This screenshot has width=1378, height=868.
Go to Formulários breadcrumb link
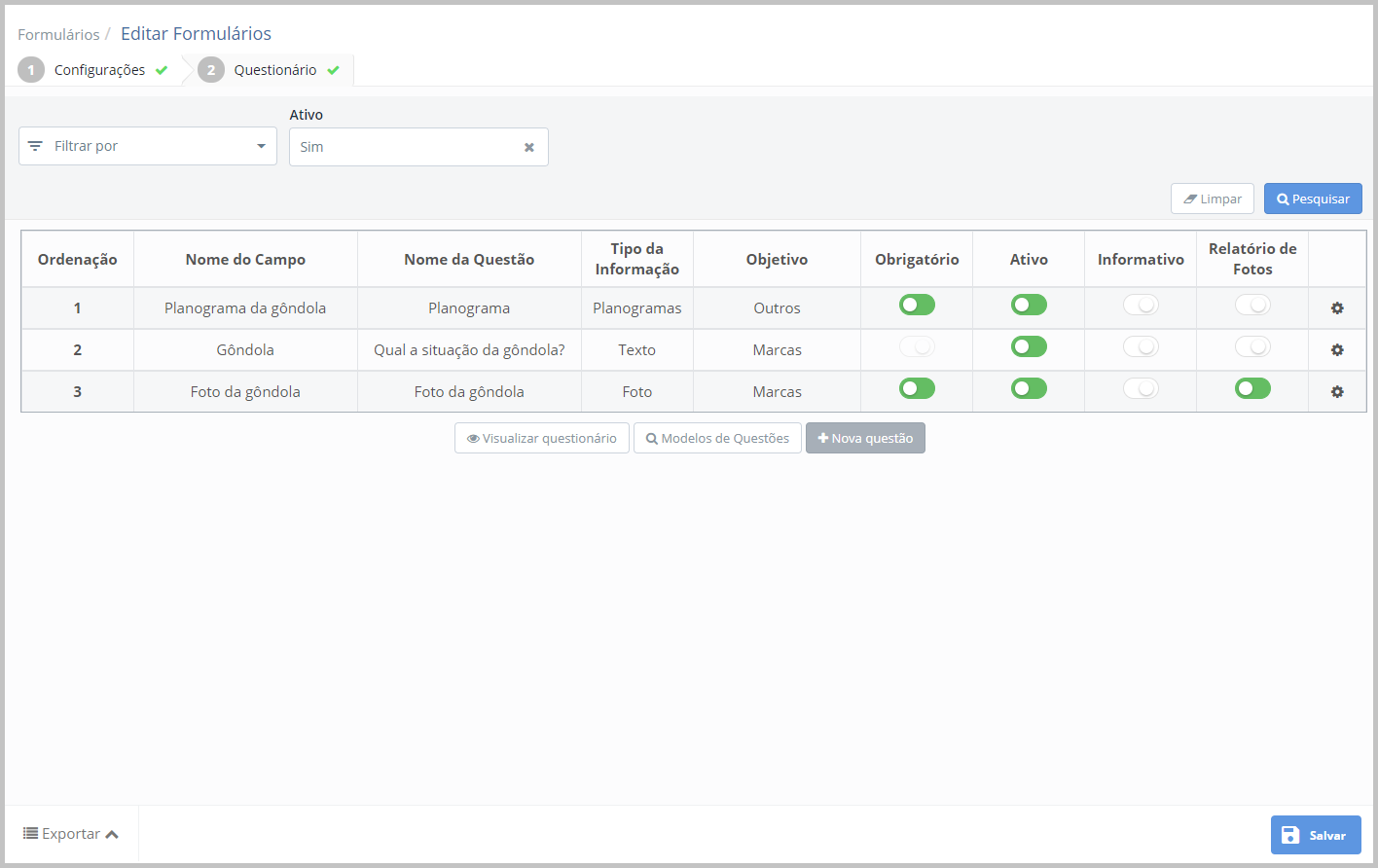pos(58,35)
